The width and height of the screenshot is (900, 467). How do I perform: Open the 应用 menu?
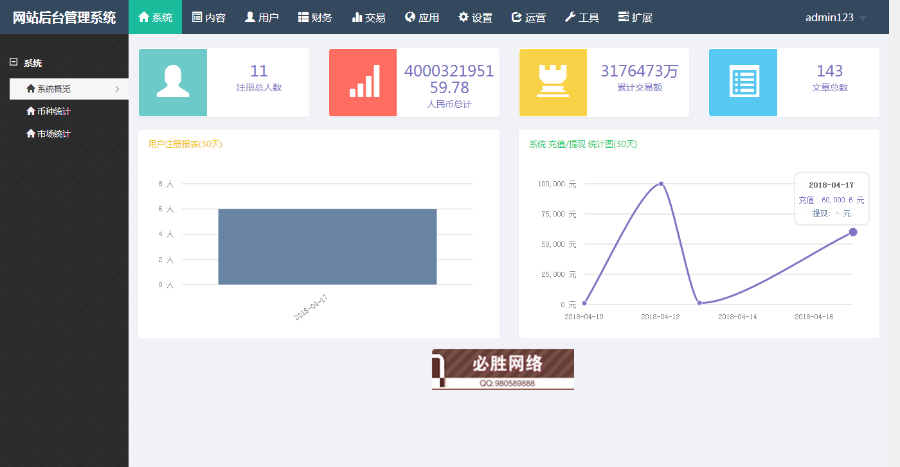422,17
